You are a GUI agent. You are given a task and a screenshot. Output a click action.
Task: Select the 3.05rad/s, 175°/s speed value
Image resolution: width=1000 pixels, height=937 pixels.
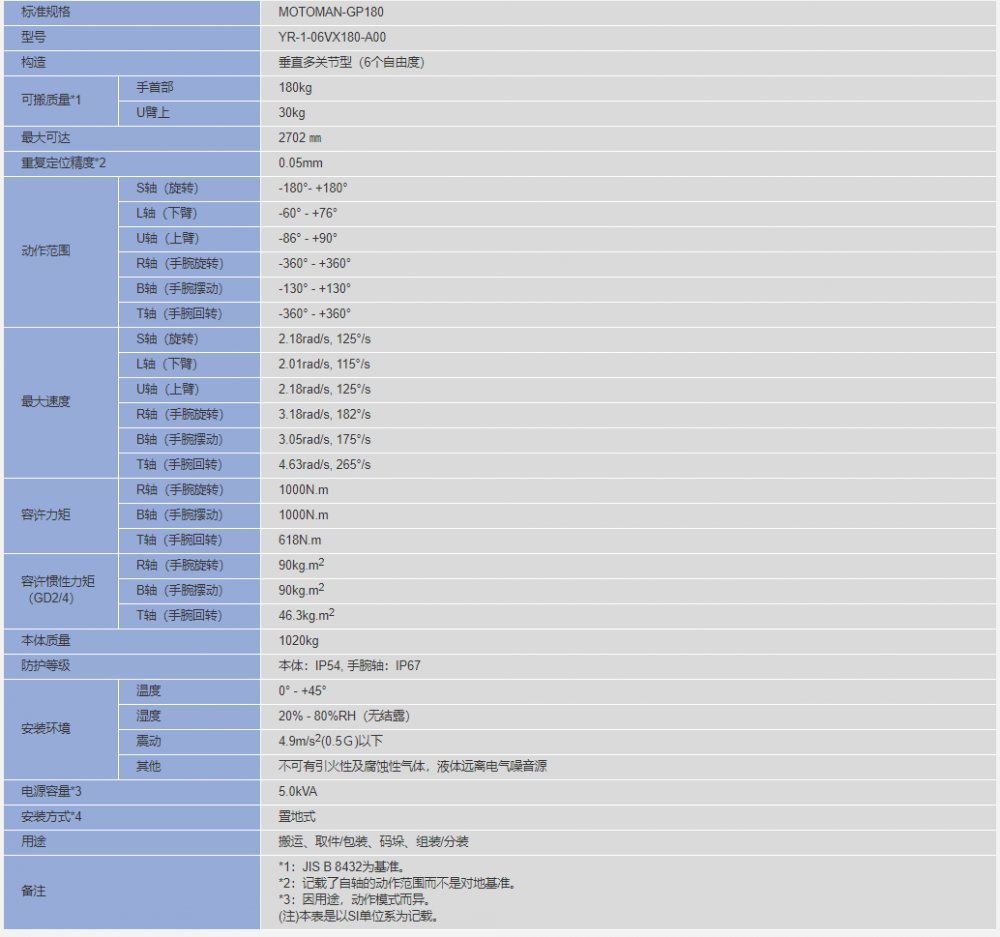pyautogui.click(x=324, y=439)
